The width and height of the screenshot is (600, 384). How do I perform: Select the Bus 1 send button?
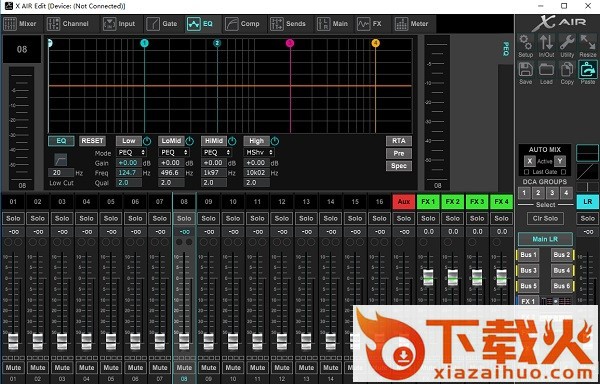click(x=528, y=255)
